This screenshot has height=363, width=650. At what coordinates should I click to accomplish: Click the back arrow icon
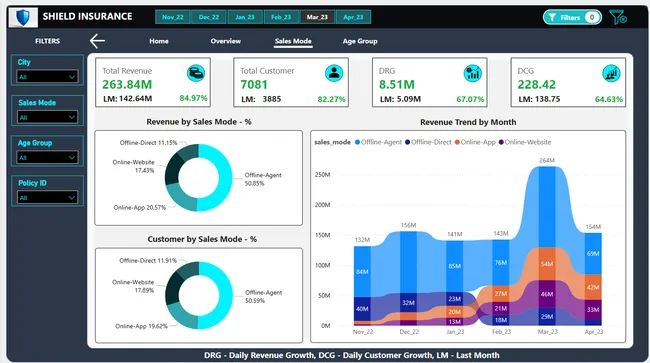point(97,41)
